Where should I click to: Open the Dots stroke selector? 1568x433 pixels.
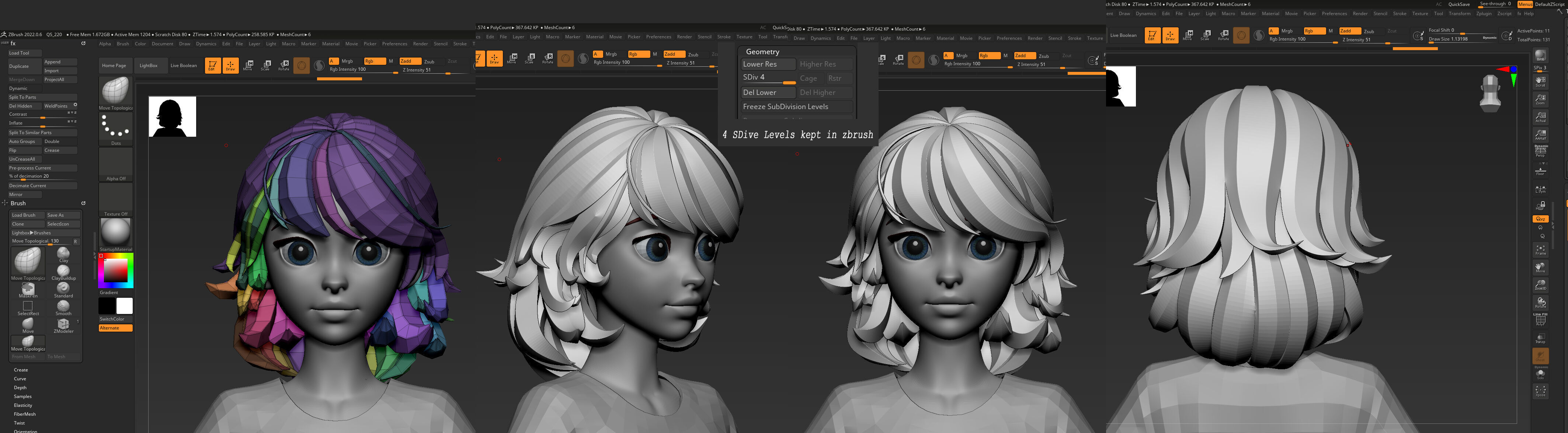tap(116, 128)
